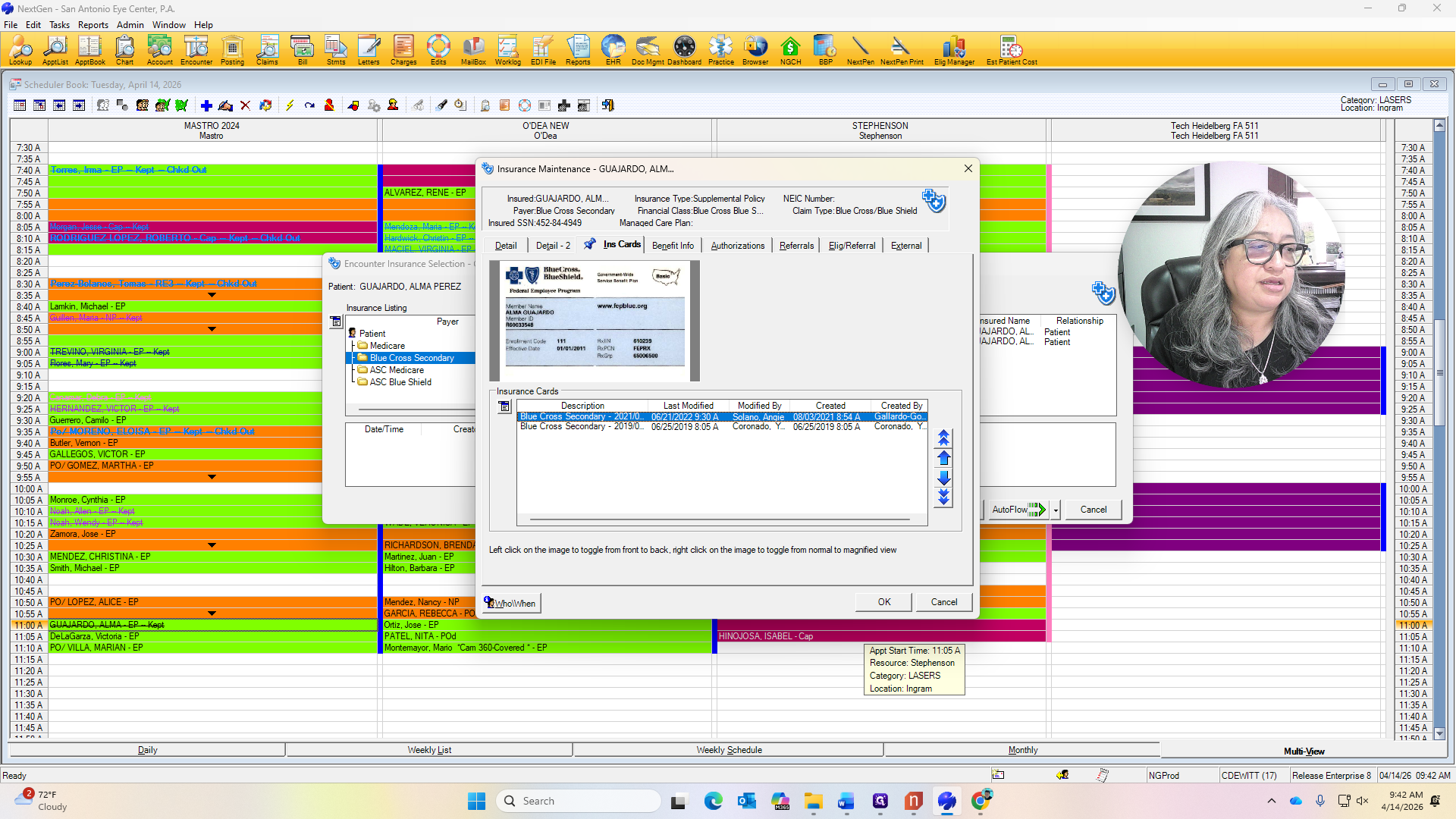Switch to the Benefit Info tab
This screenshot has height=819, width=1456.
click(x=673, y=246)
